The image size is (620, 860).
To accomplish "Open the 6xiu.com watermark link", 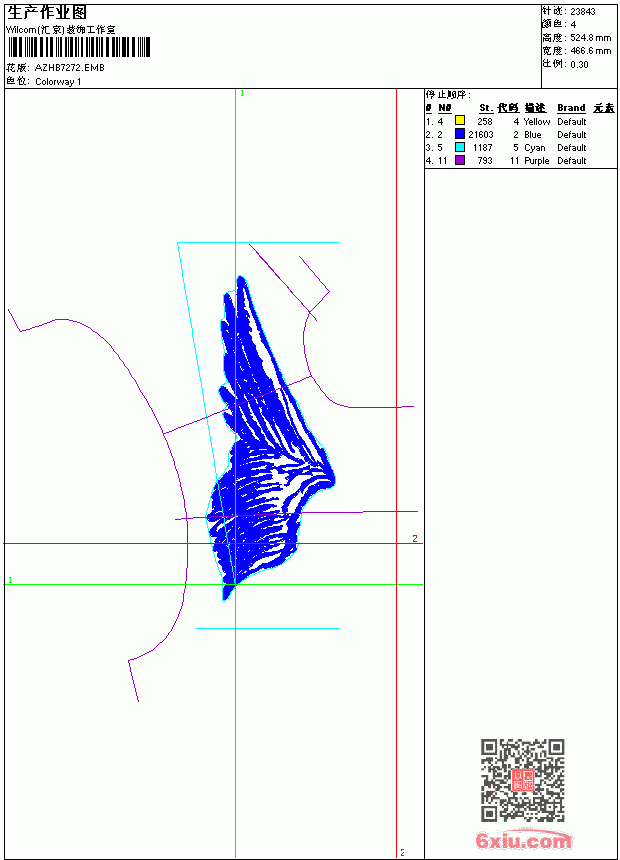I will click(x=523, y=839).
